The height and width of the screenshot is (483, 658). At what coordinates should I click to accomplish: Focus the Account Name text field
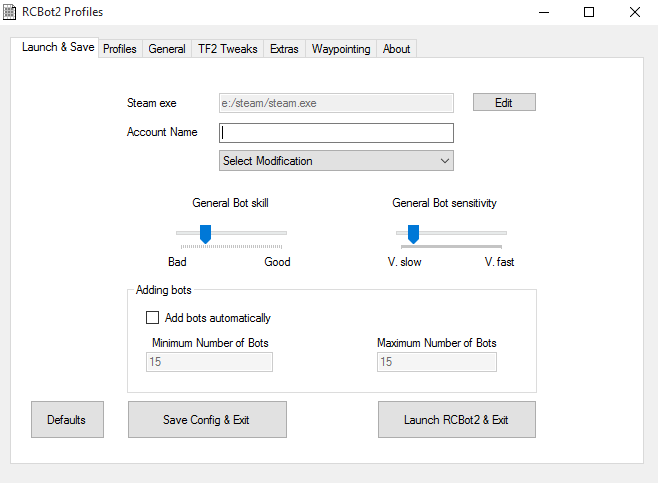pyautogui.click(x=336, y=133)
